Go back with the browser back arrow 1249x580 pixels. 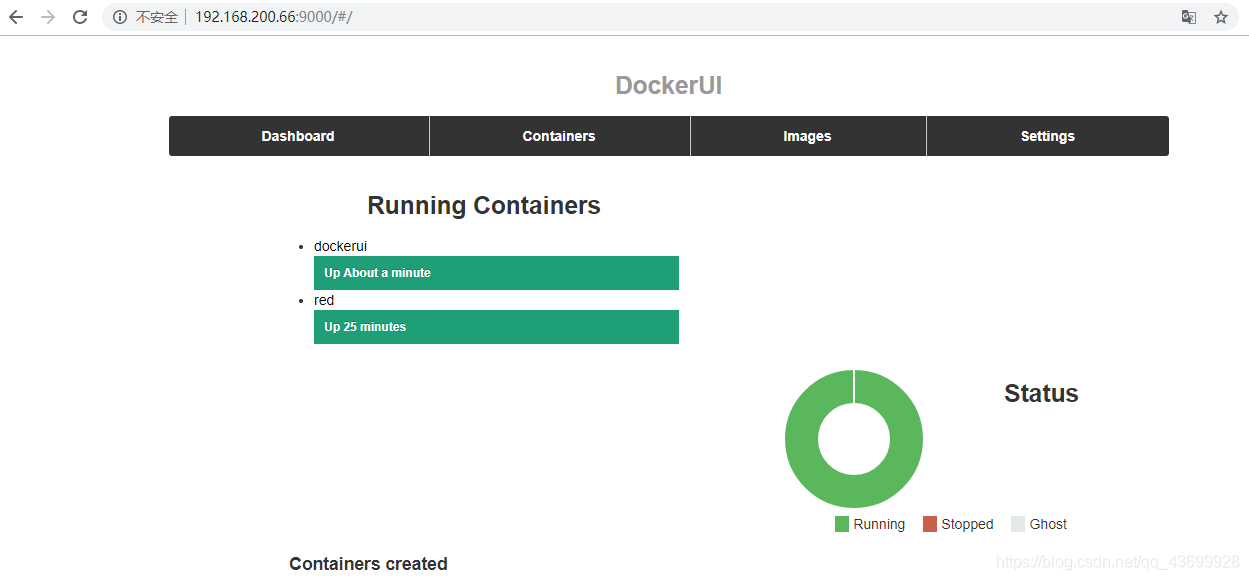(16, 17)
